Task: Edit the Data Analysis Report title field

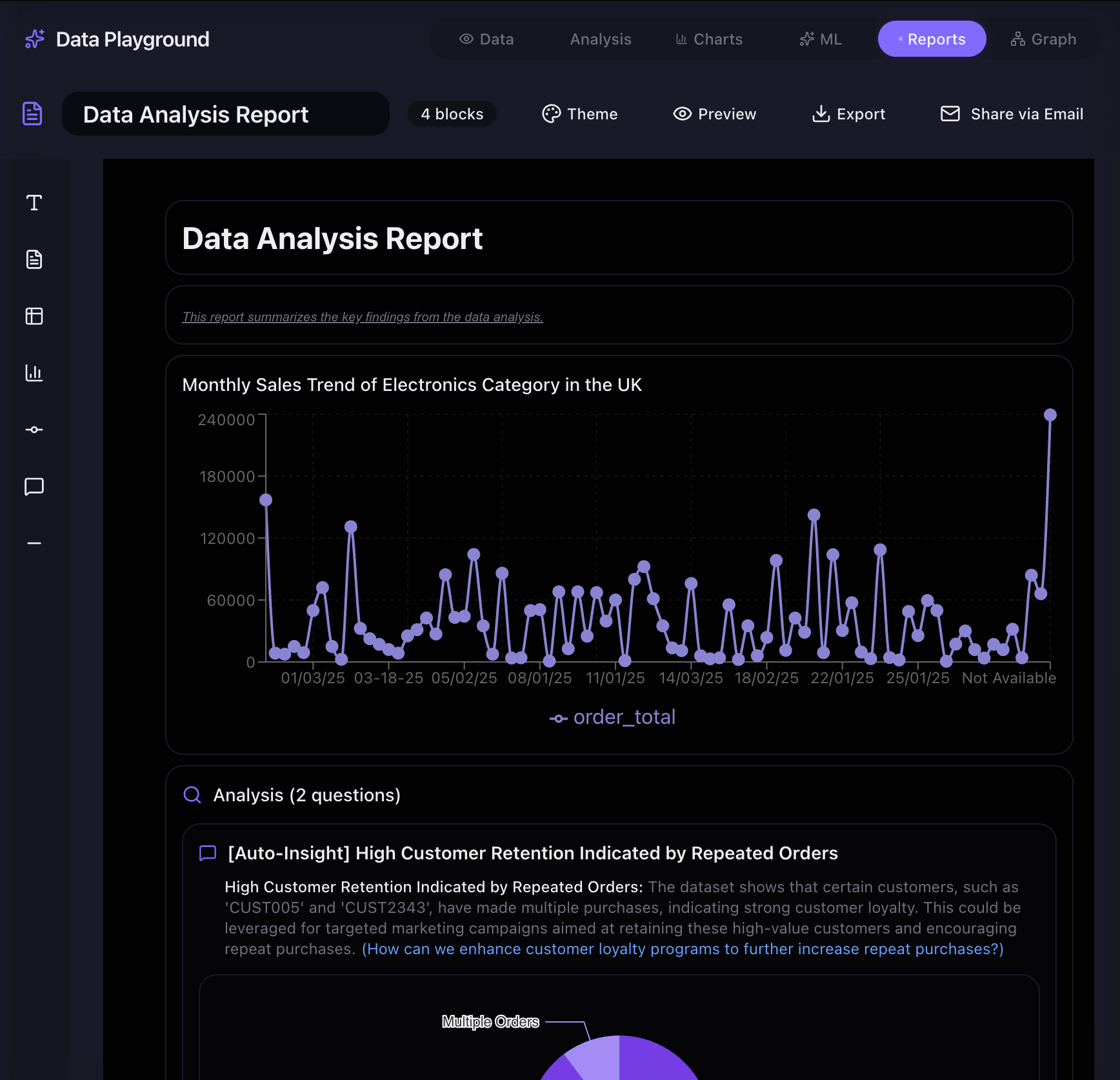Action: (226, 114)
